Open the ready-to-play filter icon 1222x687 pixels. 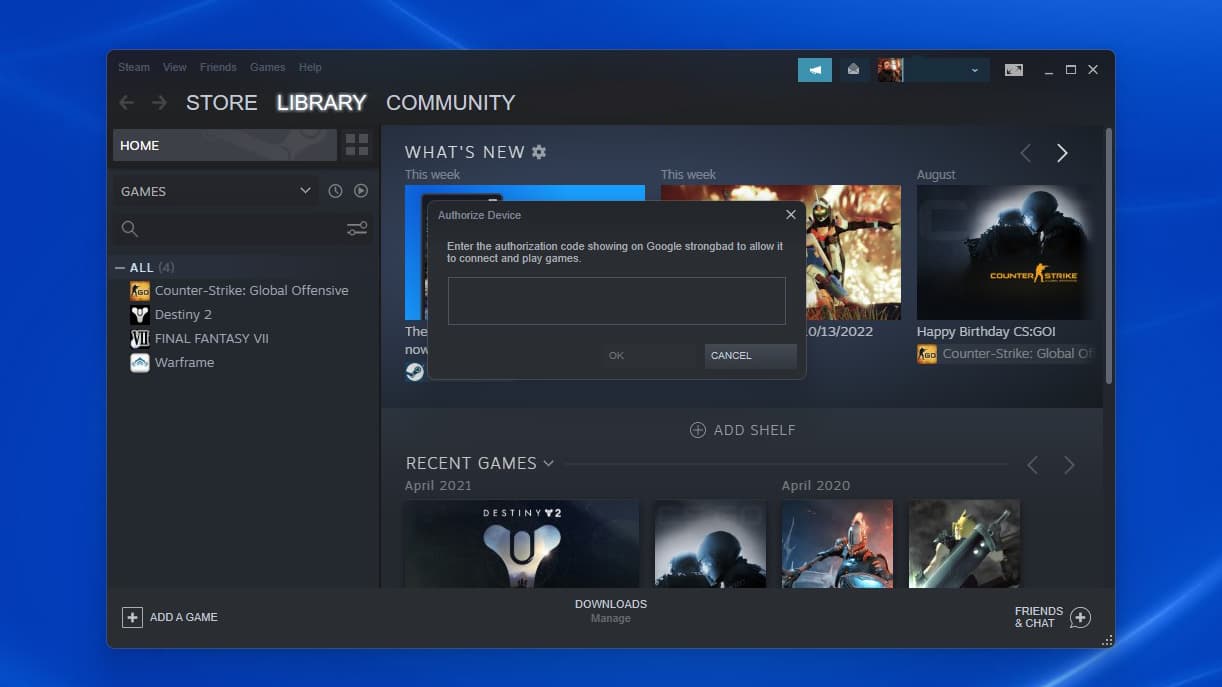(x=361, y=190)
